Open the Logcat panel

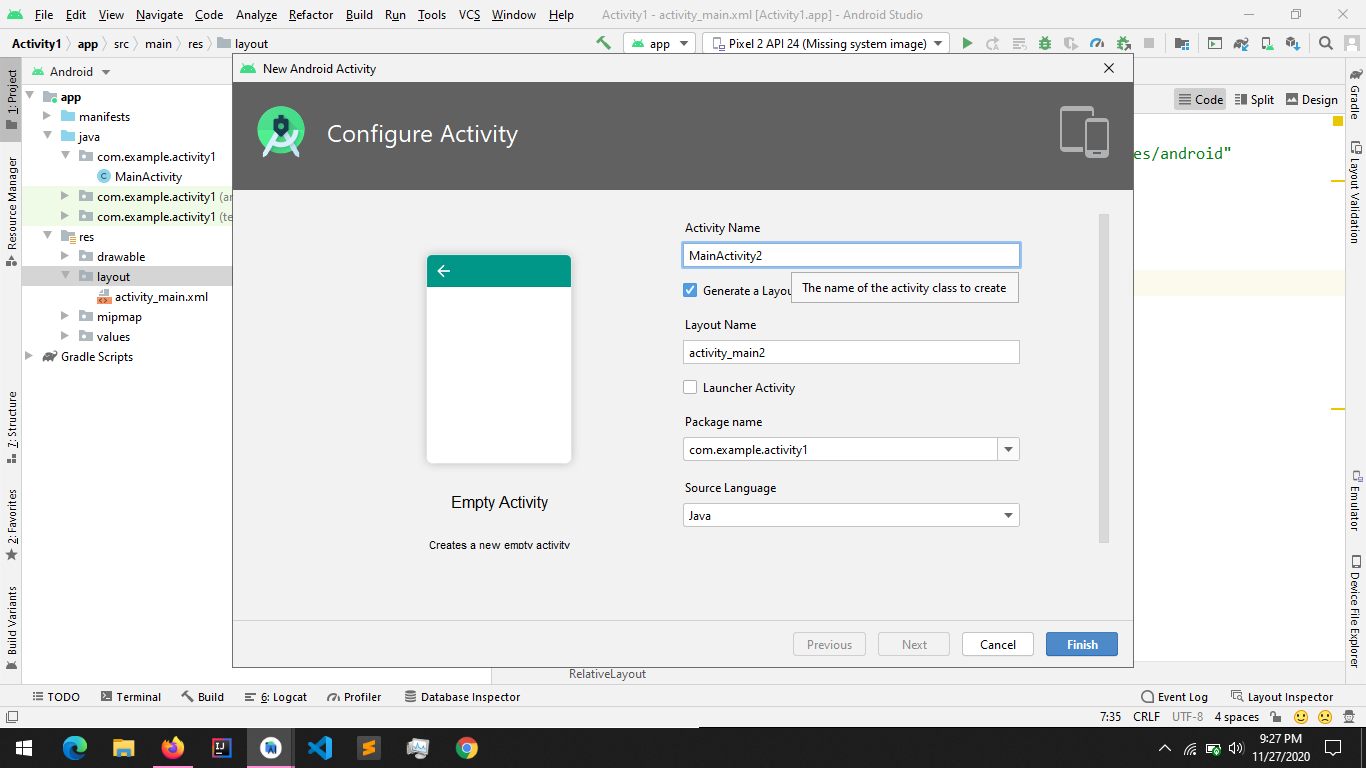[275, 696]
